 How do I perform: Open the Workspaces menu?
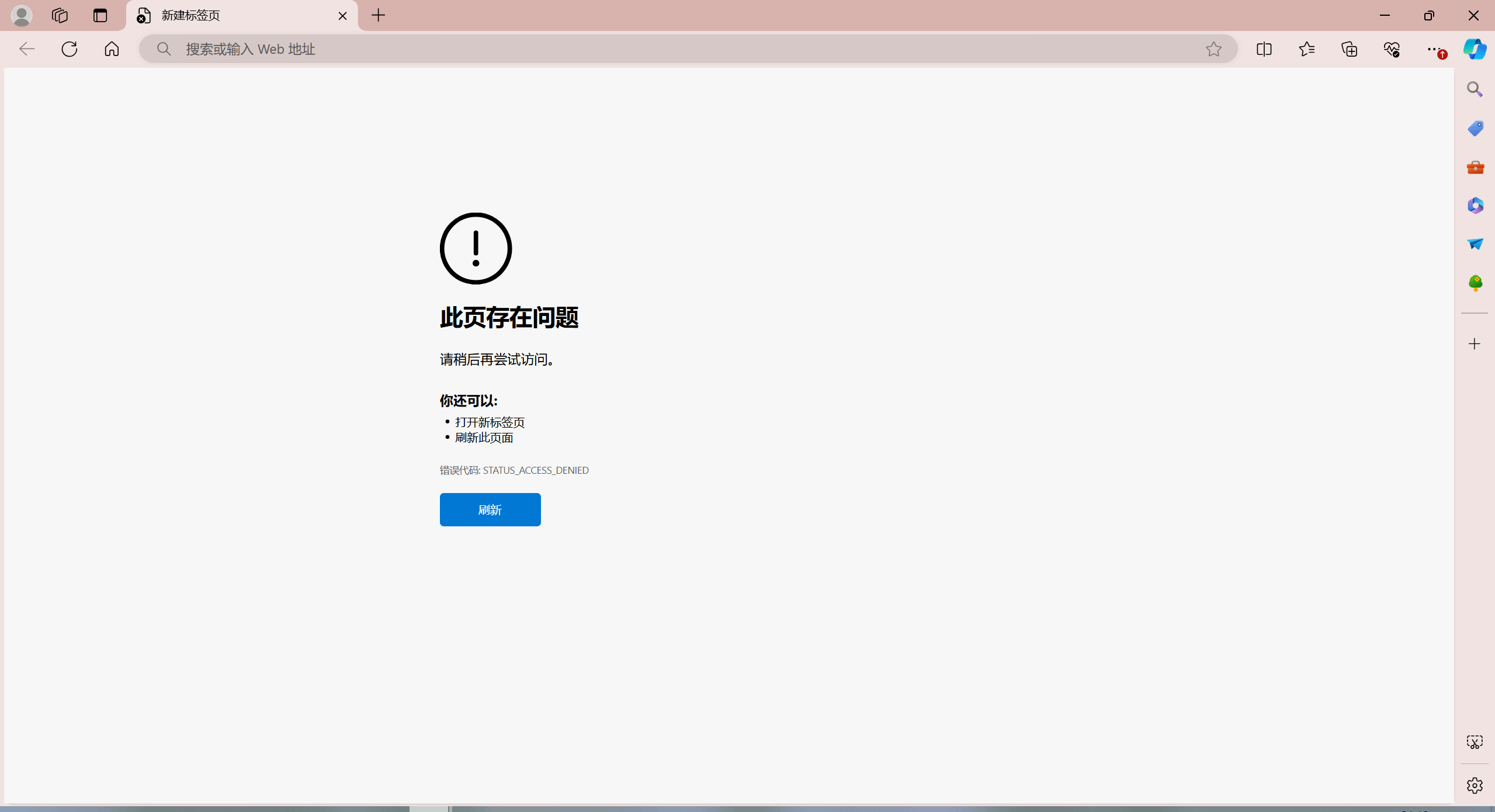pos(60,16)
